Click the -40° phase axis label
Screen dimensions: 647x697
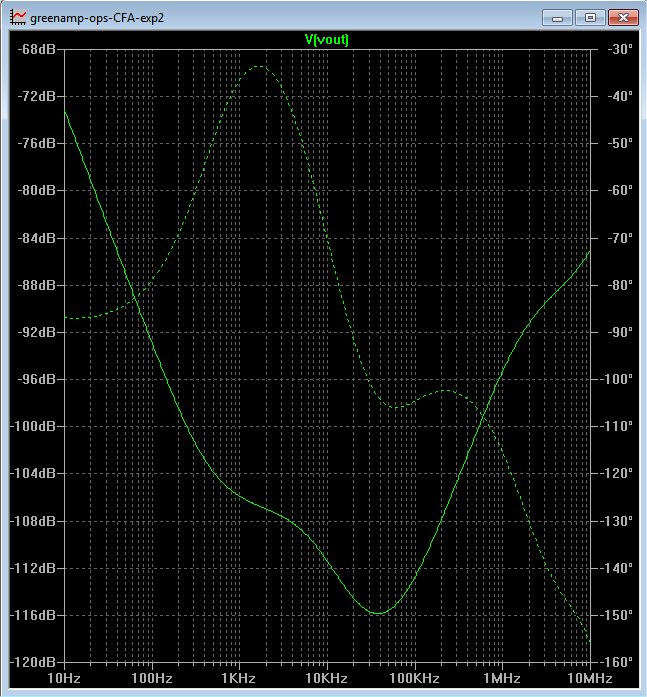[620, 96]
